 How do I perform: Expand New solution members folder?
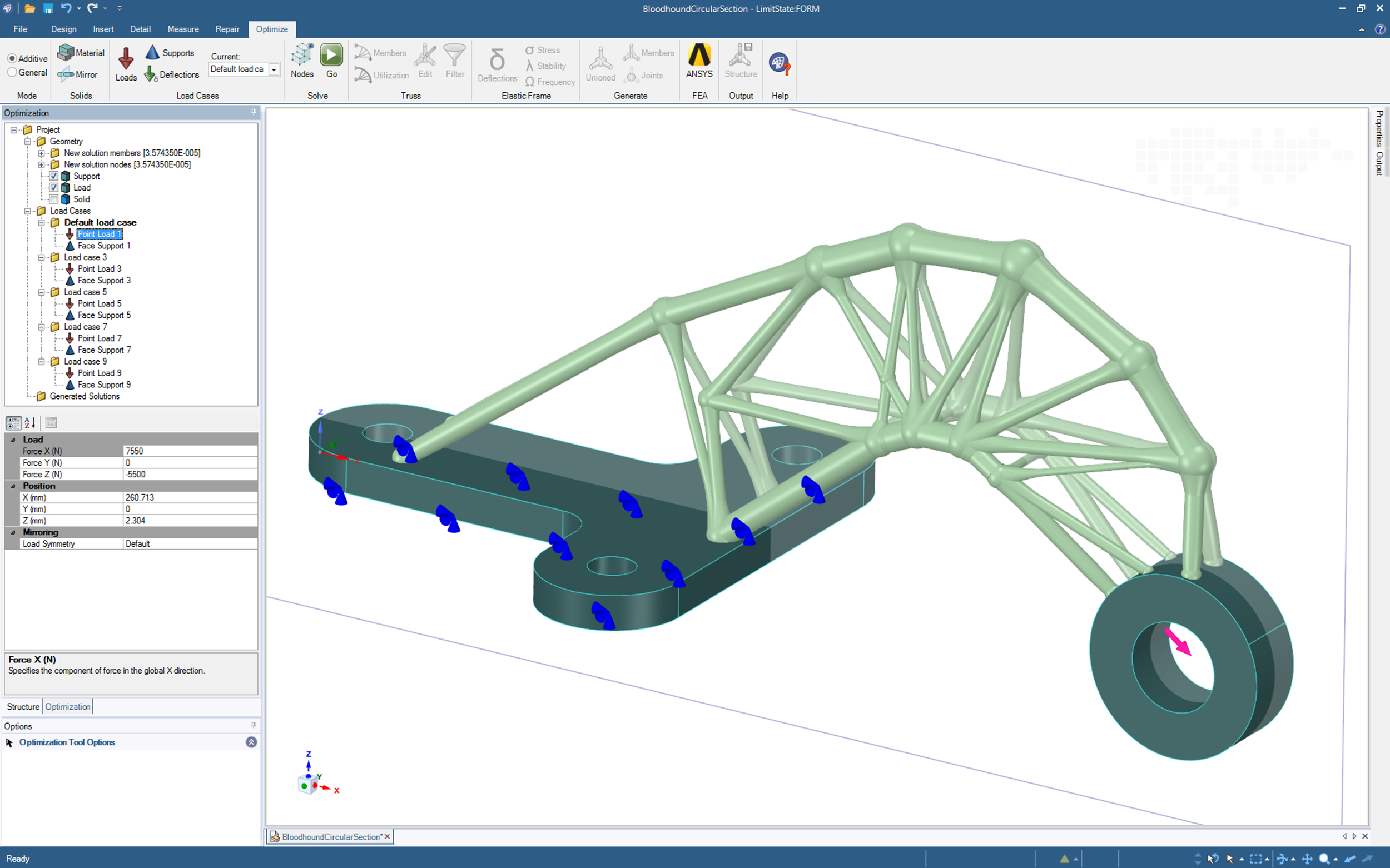point(41,153)
